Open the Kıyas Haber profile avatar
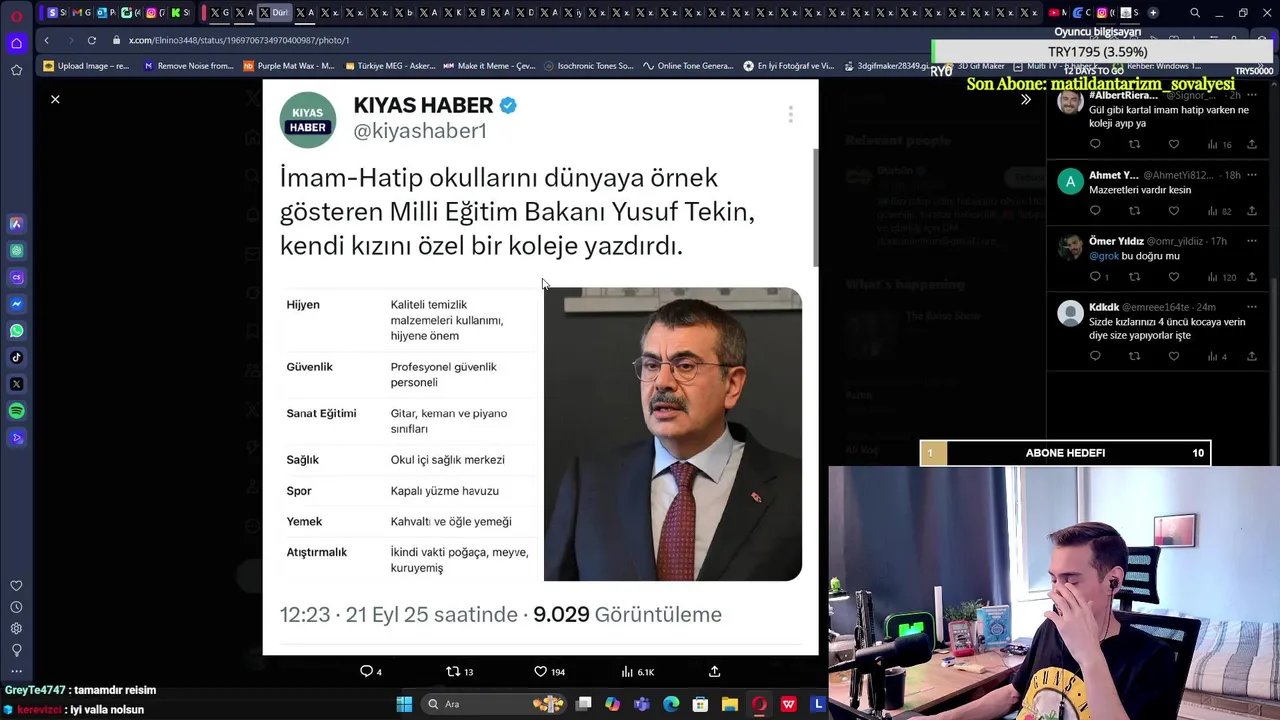The width and height of the screenshot is (1280, 720). click(x=308, y=120)
